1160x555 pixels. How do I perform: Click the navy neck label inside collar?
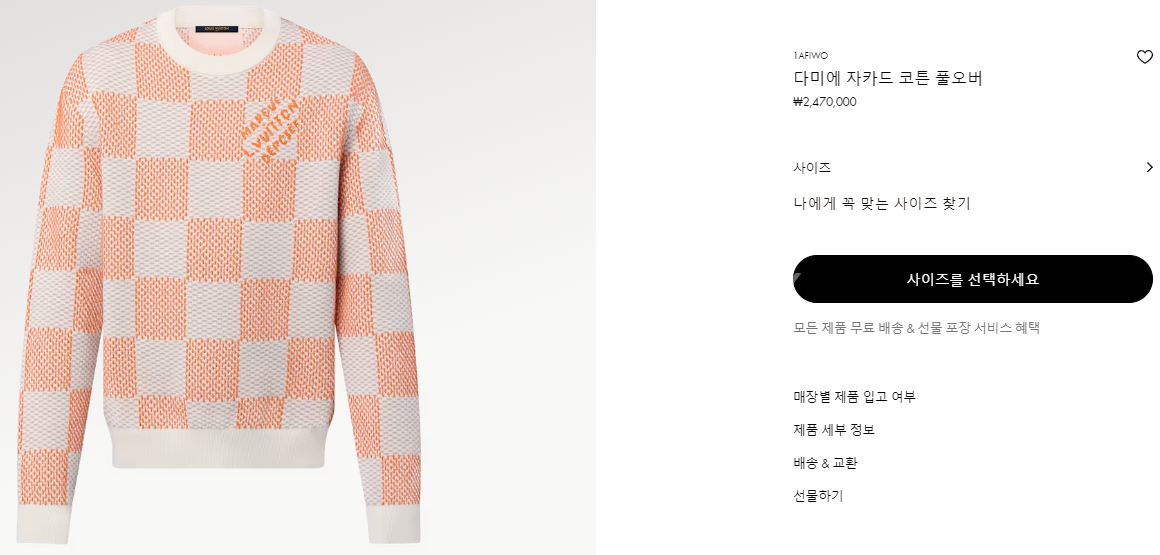(x=216, y=28)
